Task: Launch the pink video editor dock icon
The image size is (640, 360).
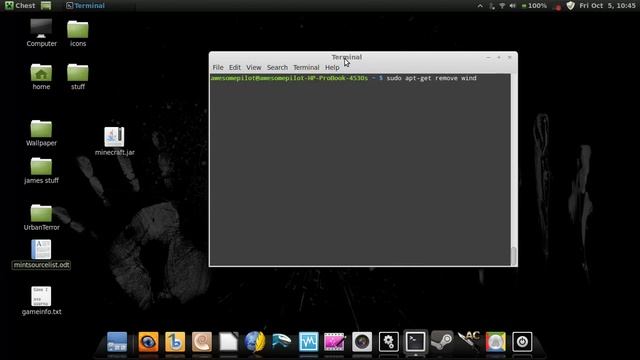Action: coord(335,342)
